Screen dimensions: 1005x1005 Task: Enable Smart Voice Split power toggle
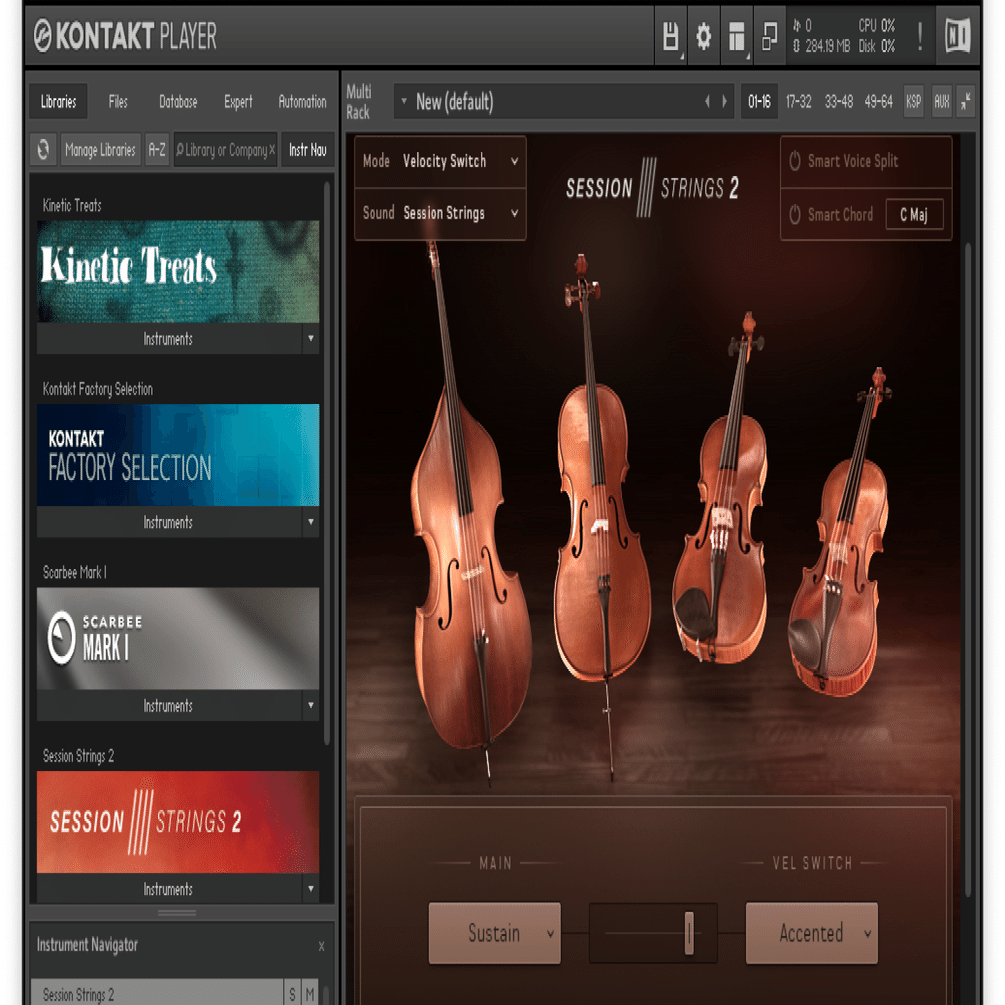pyautogui.click(x=795, y=161)
